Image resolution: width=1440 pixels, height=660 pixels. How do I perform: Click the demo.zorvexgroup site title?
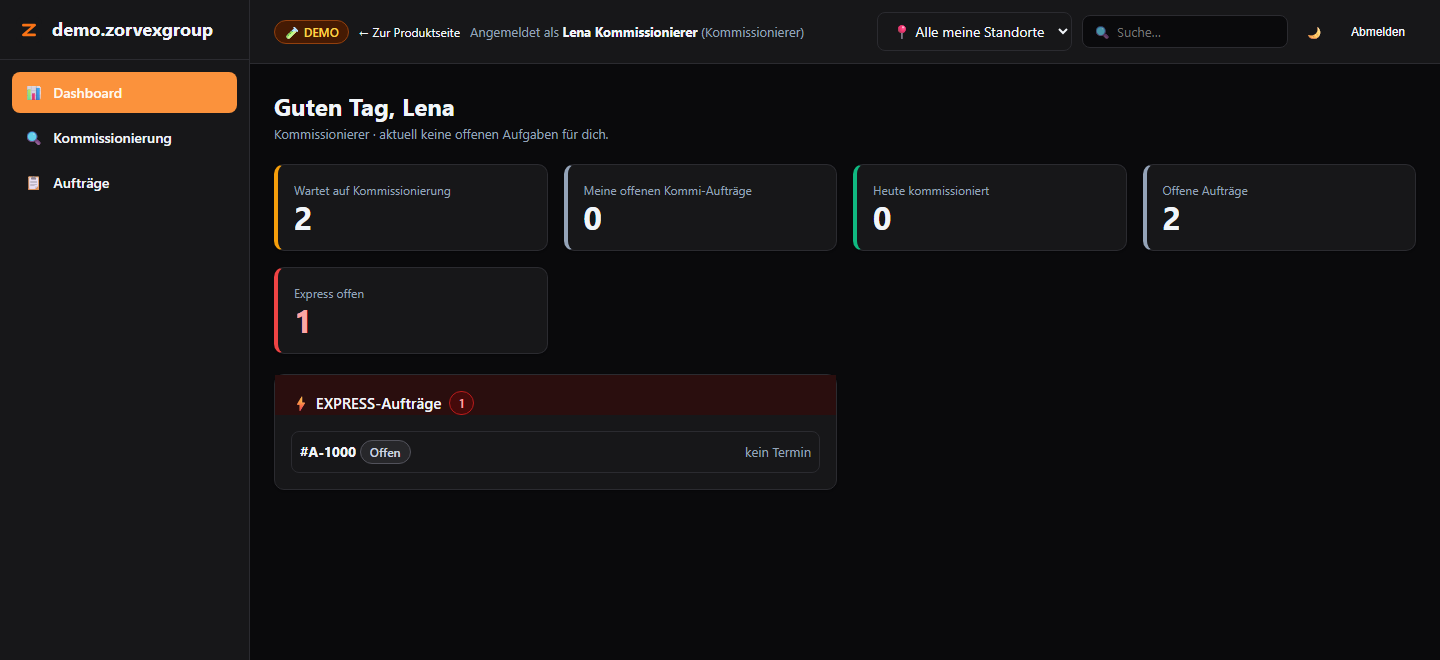[132, 30]
